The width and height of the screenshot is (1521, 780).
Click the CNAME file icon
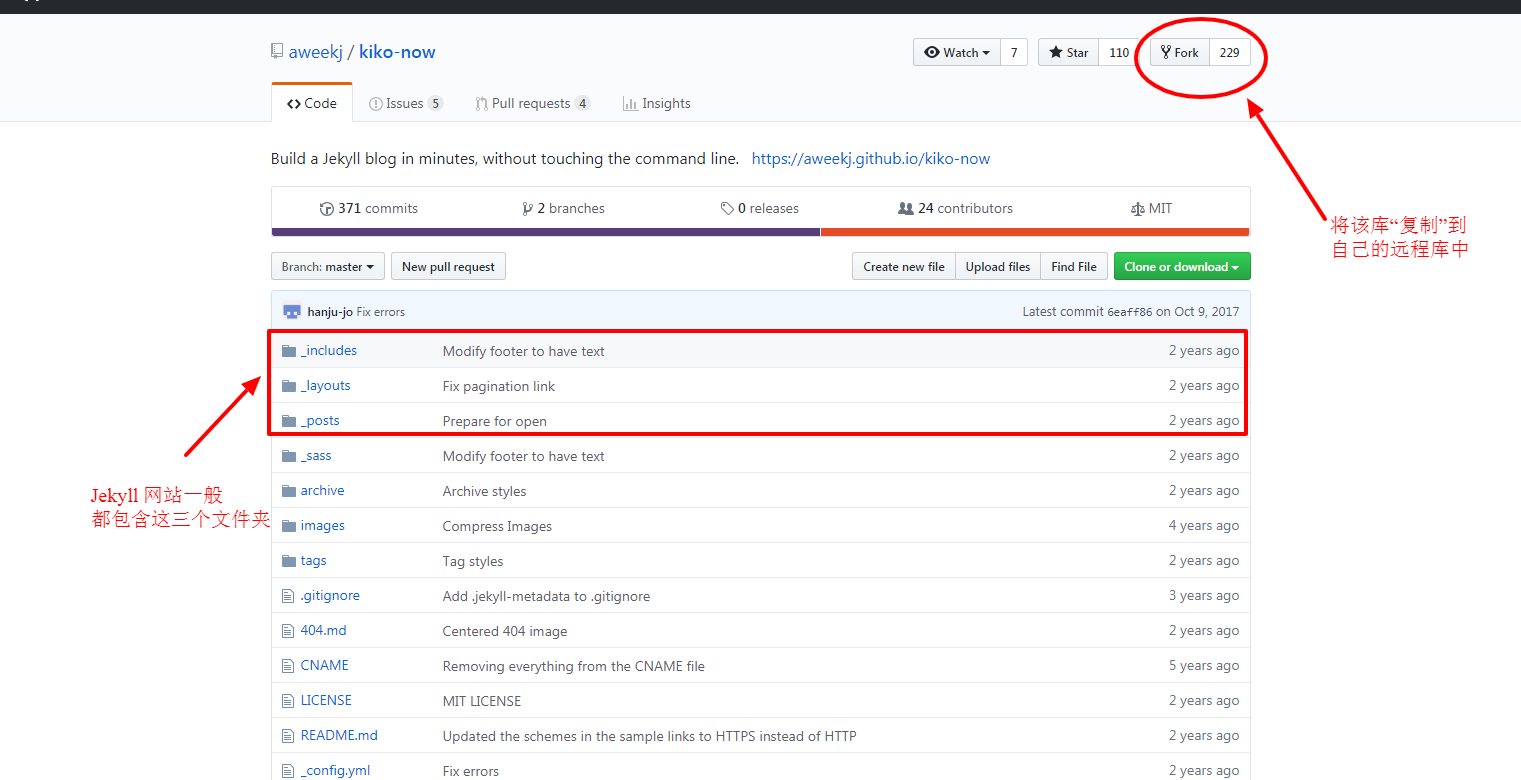click(289, 666)
